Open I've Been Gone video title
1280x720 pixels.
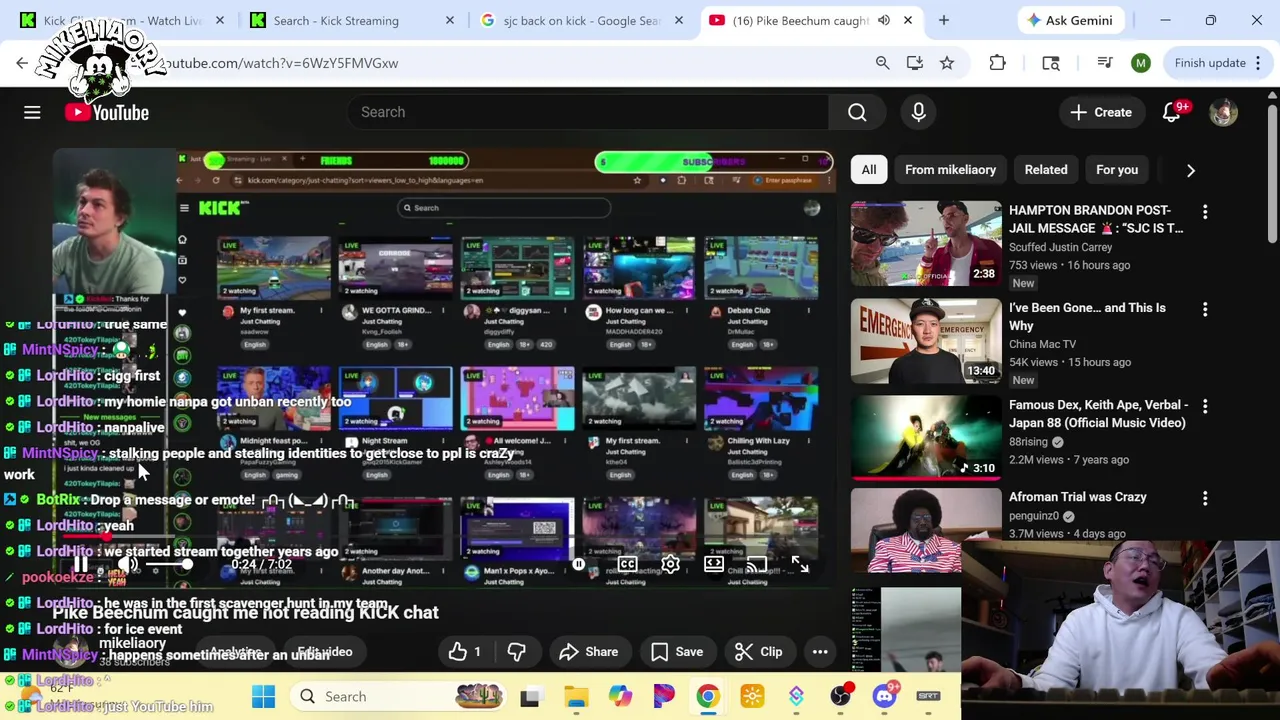1087,317
